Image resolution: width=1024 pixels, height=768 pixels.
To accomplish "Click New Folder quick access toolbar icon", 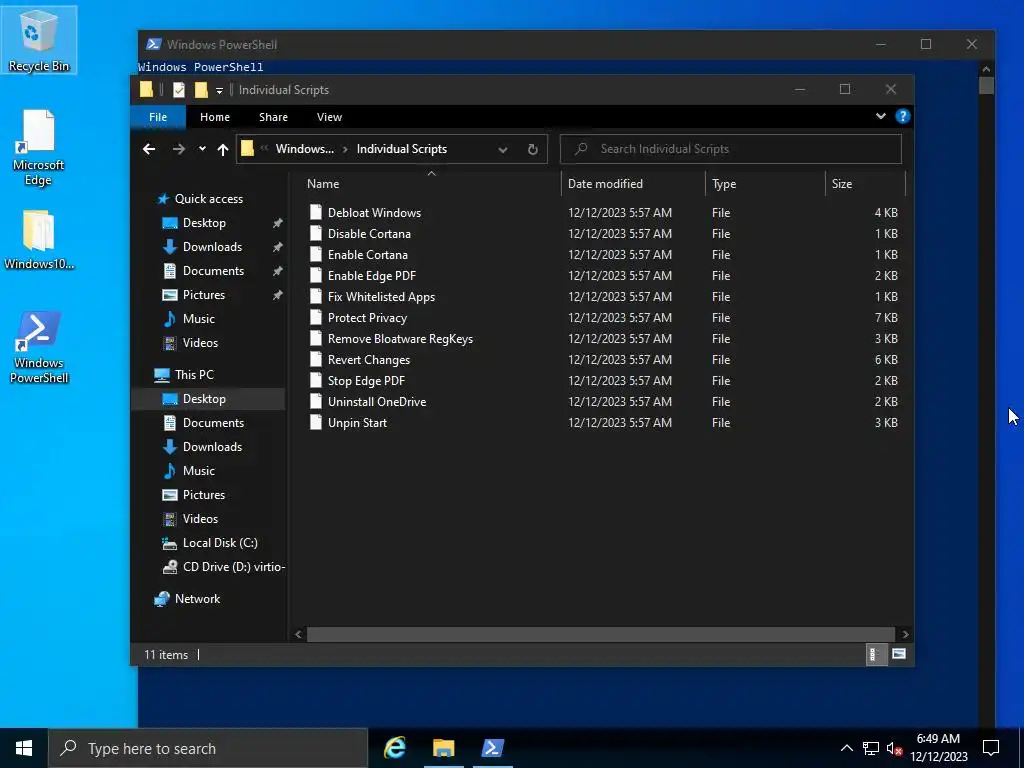I will point(201,90).
